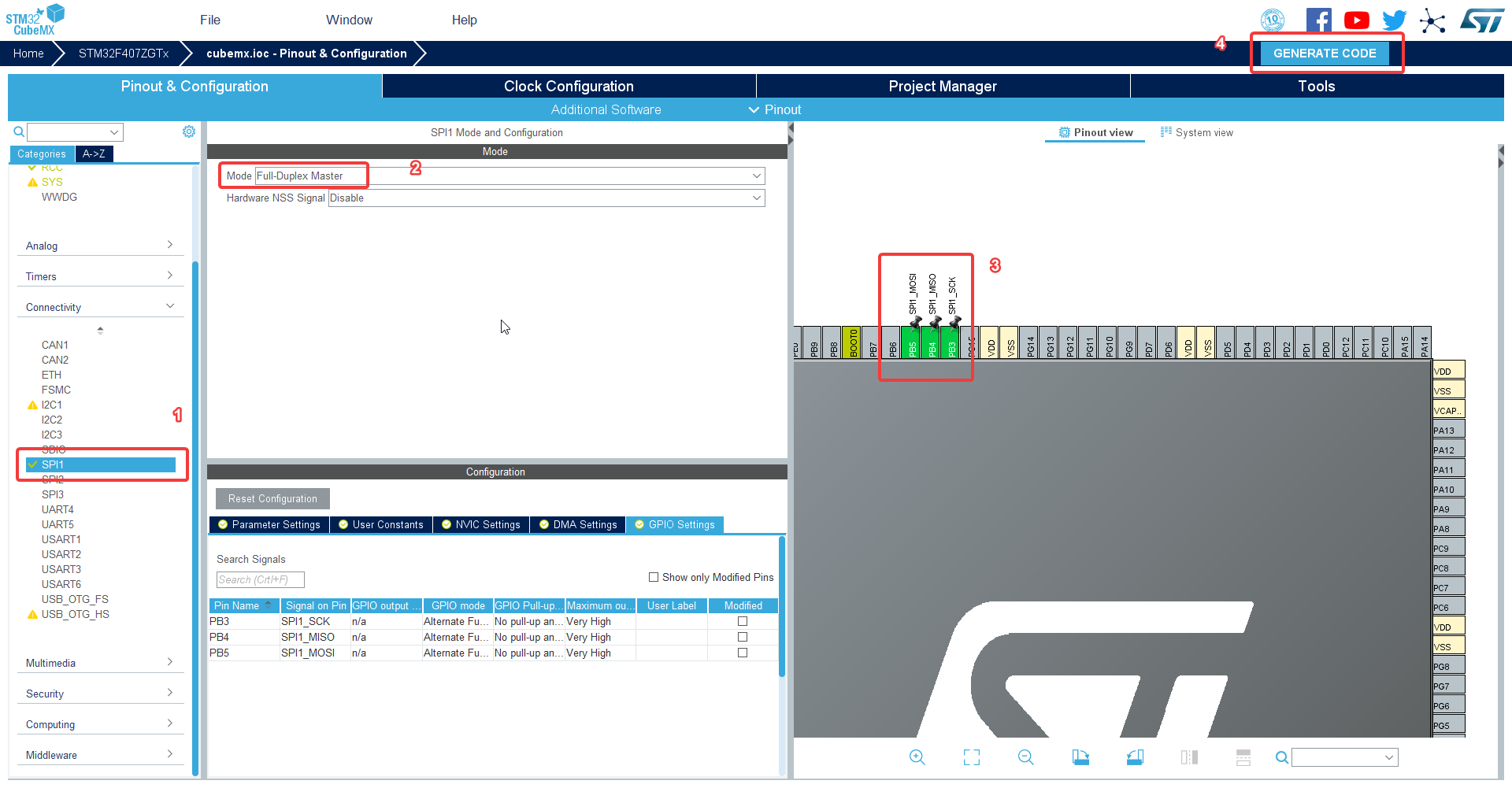Viewport: 1512px width, 788px height.
Task: Open the Mode dropdown for SPI1
Action: click(x=510, y=176)
